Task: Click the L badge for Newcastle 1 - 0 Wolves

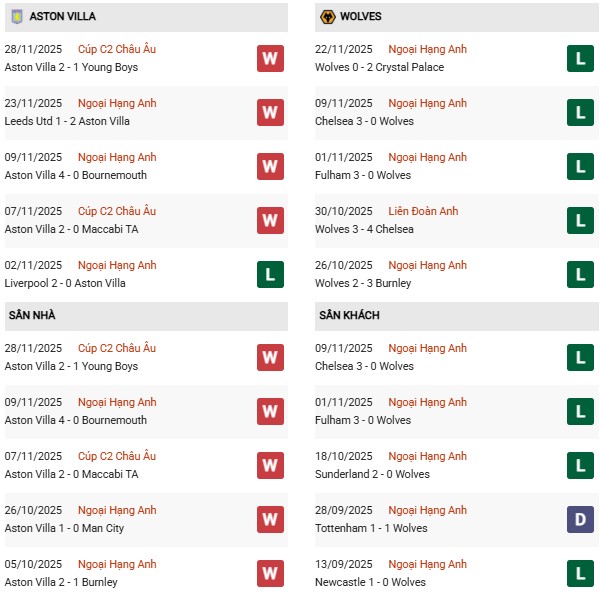Action: coord(580,573)
